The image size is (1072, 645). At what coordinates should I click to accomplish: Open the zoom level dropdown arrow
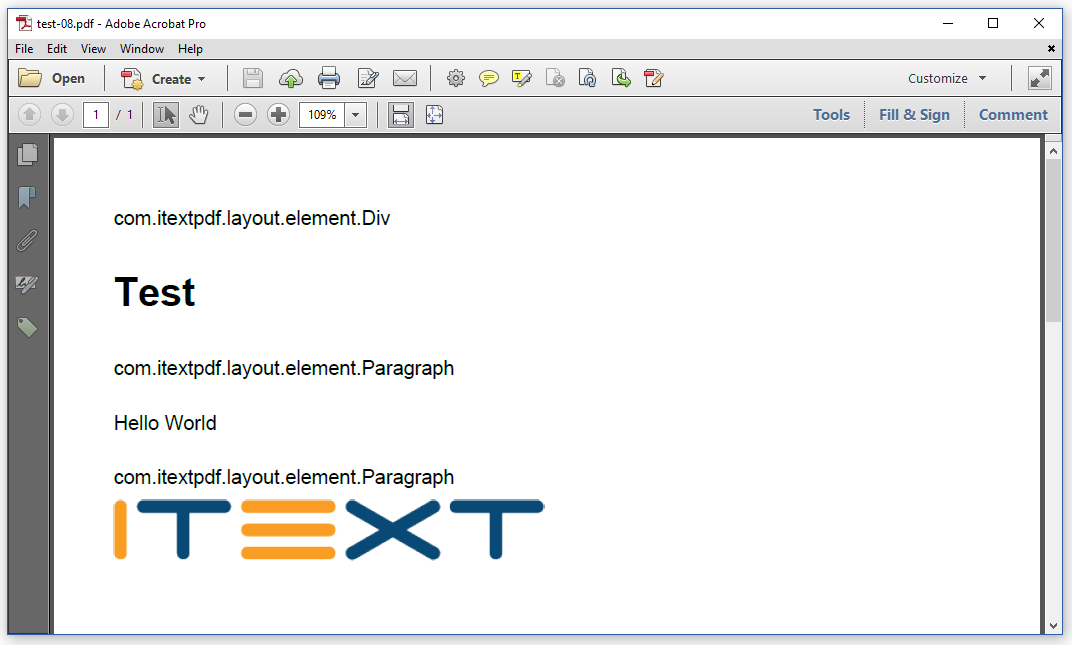tap(356, 115)
